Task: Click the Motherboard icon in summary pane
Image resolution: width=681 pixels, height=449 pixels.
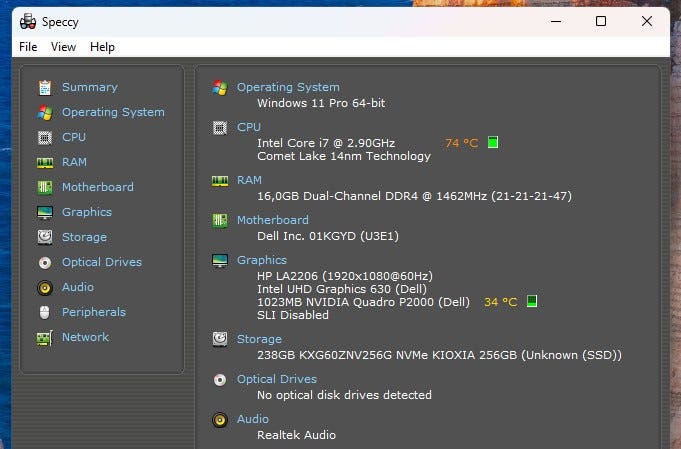Action: [x=220, y=221]
